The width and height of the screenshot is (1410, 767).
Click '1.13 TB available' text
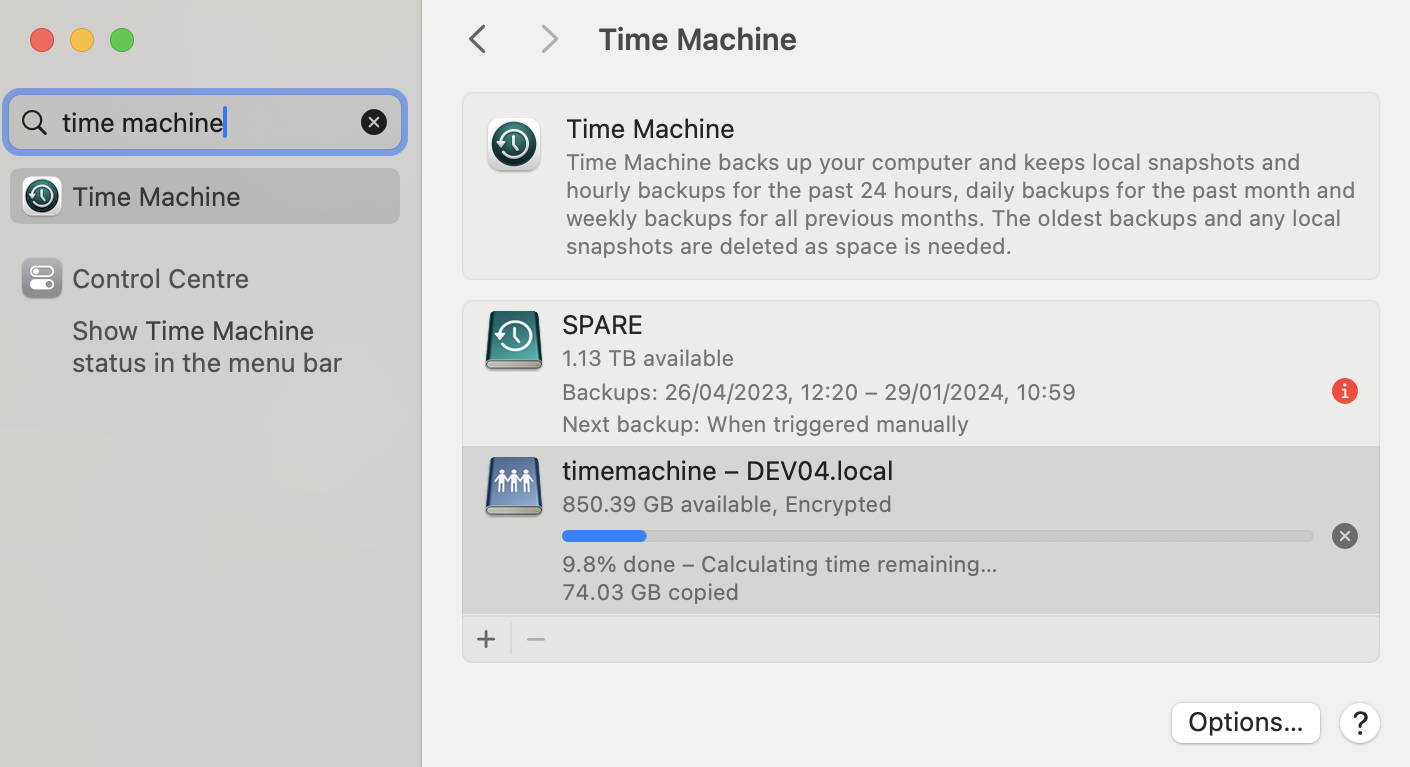point(648,358)
